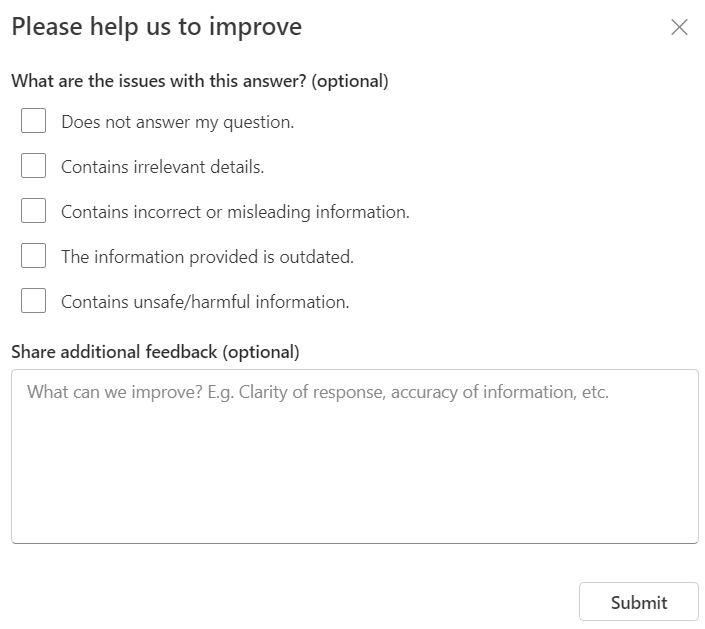Click the 'What are the issues with this answer?' heading

coord(199,81)
